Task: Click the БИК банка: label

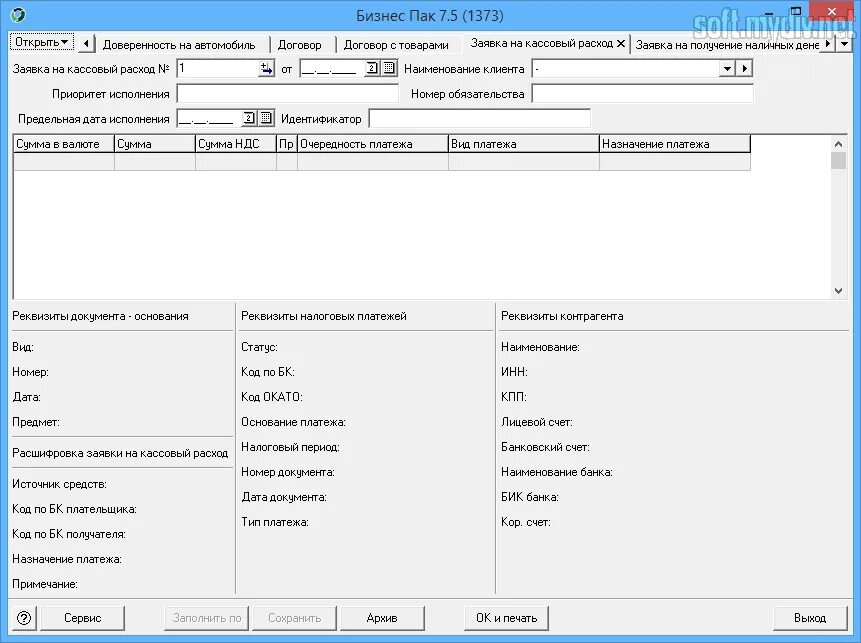Action: (529, 497)
